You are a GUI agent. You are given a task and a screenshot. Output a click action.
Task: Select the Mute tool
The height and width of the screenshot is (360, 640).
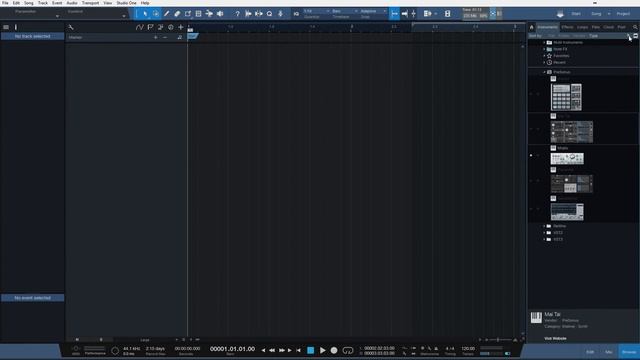coord(198,14)
